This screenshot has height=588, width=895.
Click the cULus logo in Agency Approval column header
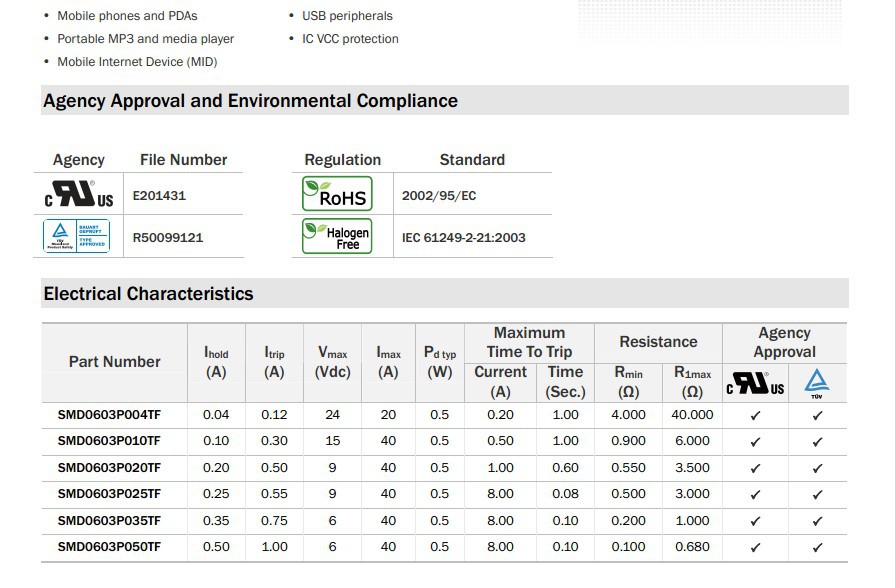point(755,383)
